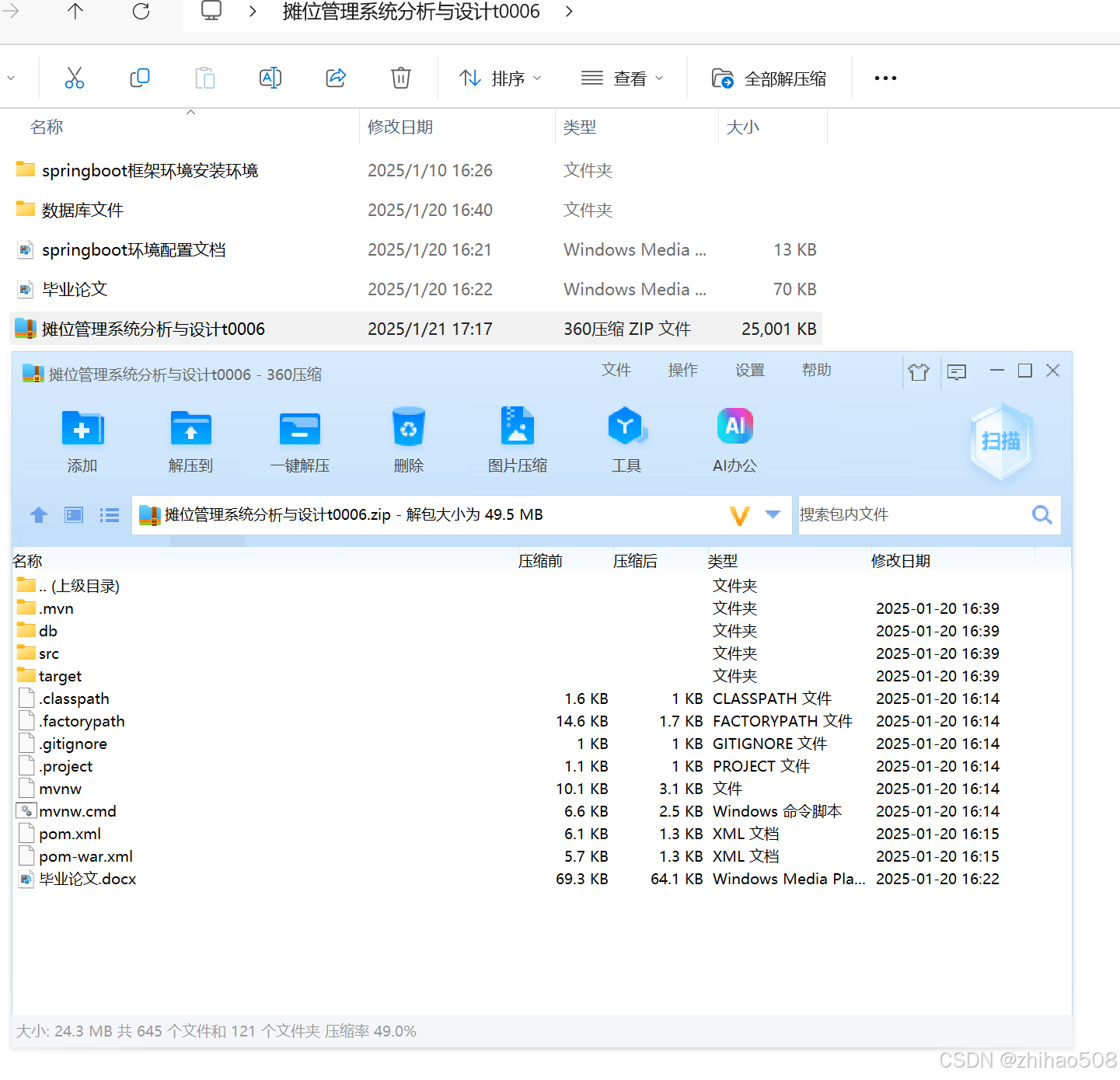Click the 删除 delete icon in 360压缩

coord(409,441)
